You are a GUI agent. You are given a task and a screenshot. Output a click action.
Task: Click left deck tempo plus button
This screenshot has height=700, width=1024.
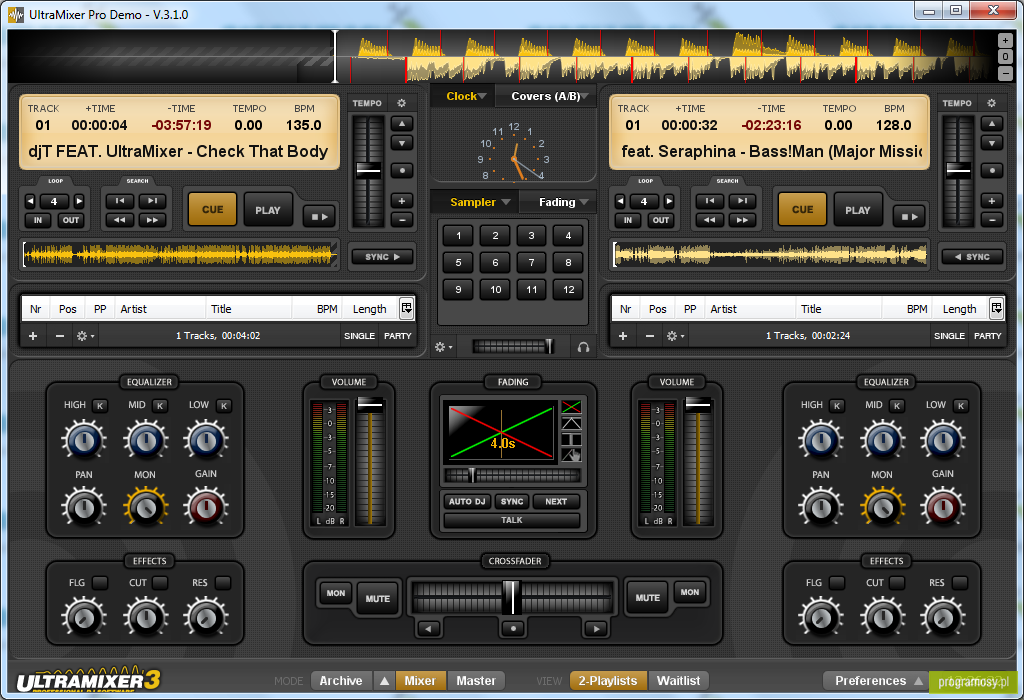[x=402, y=201]
